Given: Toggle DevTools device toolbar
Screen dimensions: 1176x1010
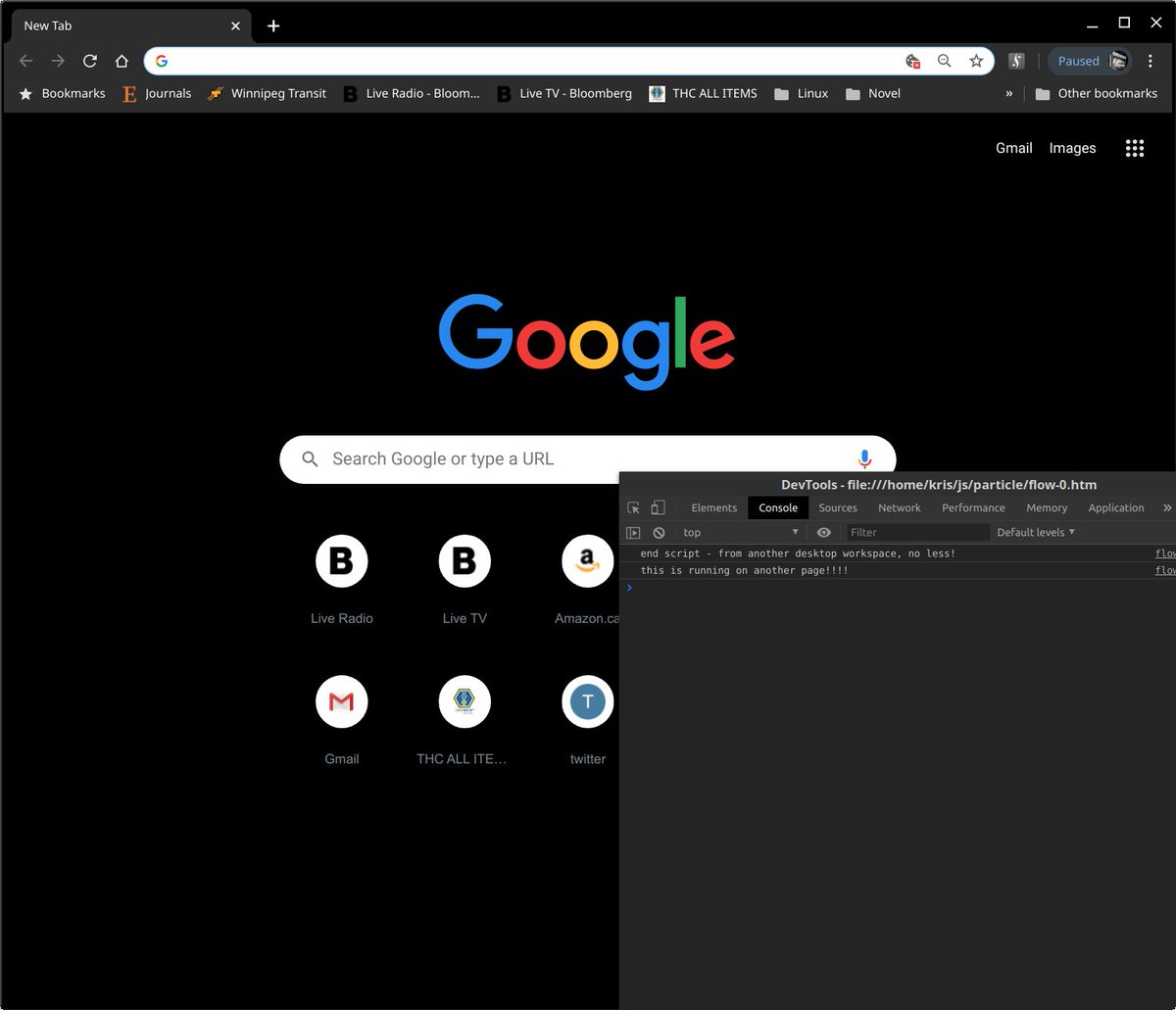Looking at the screenshot, I should (659, 507).
